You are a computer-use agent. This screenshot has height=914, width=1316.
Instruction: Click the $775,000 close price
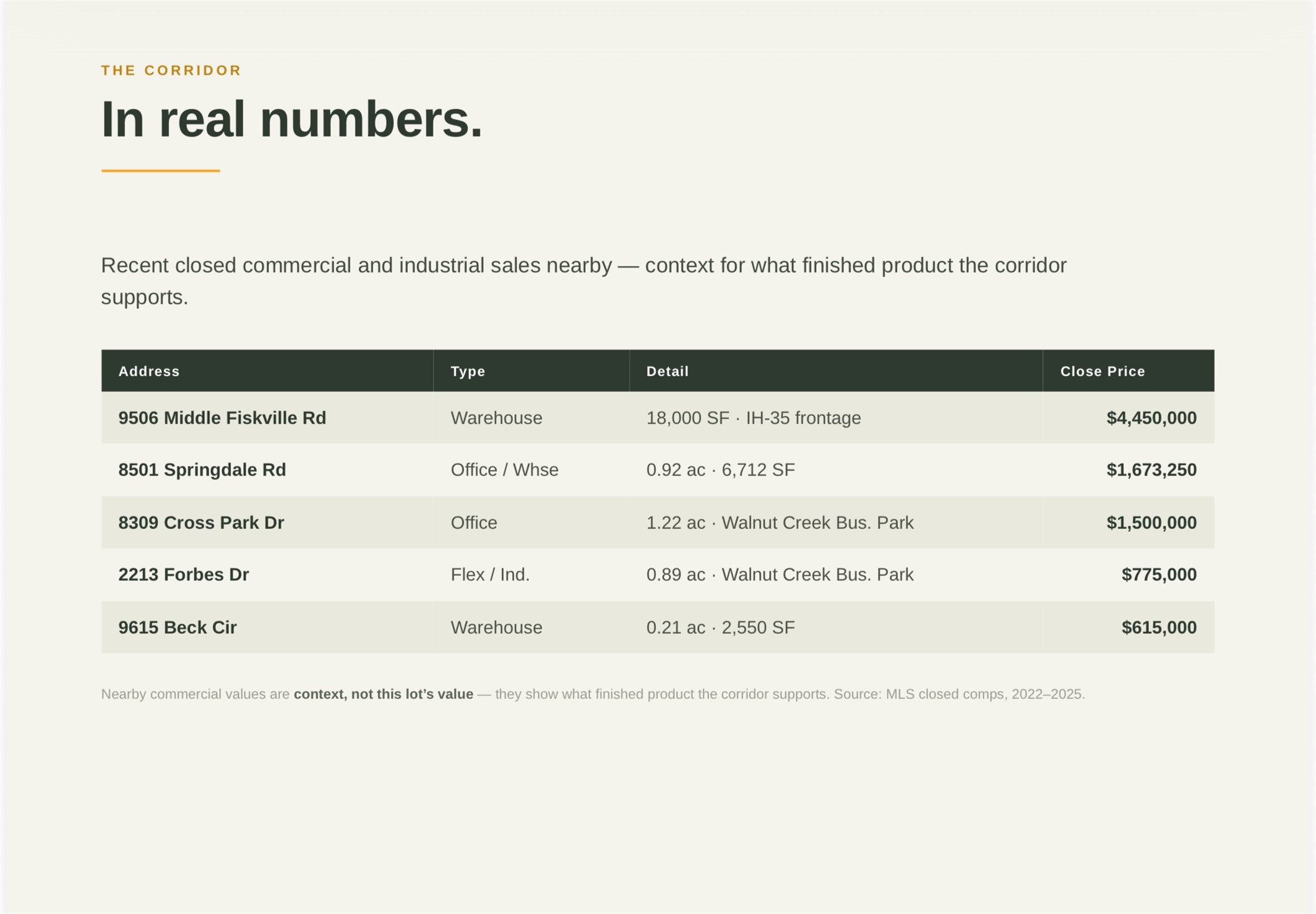(x=1159, y=574)
